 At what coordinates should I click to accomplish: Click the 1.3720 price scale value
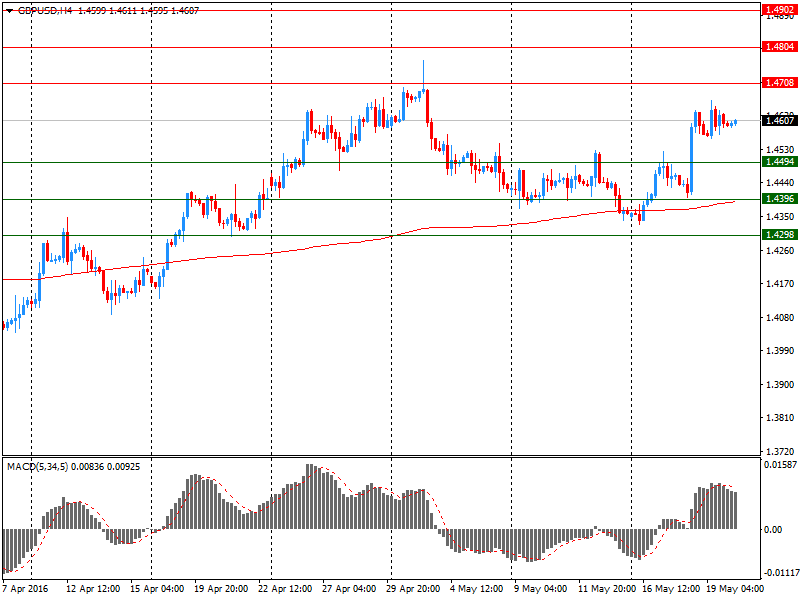pyautogui.click(x=781, y=452)
